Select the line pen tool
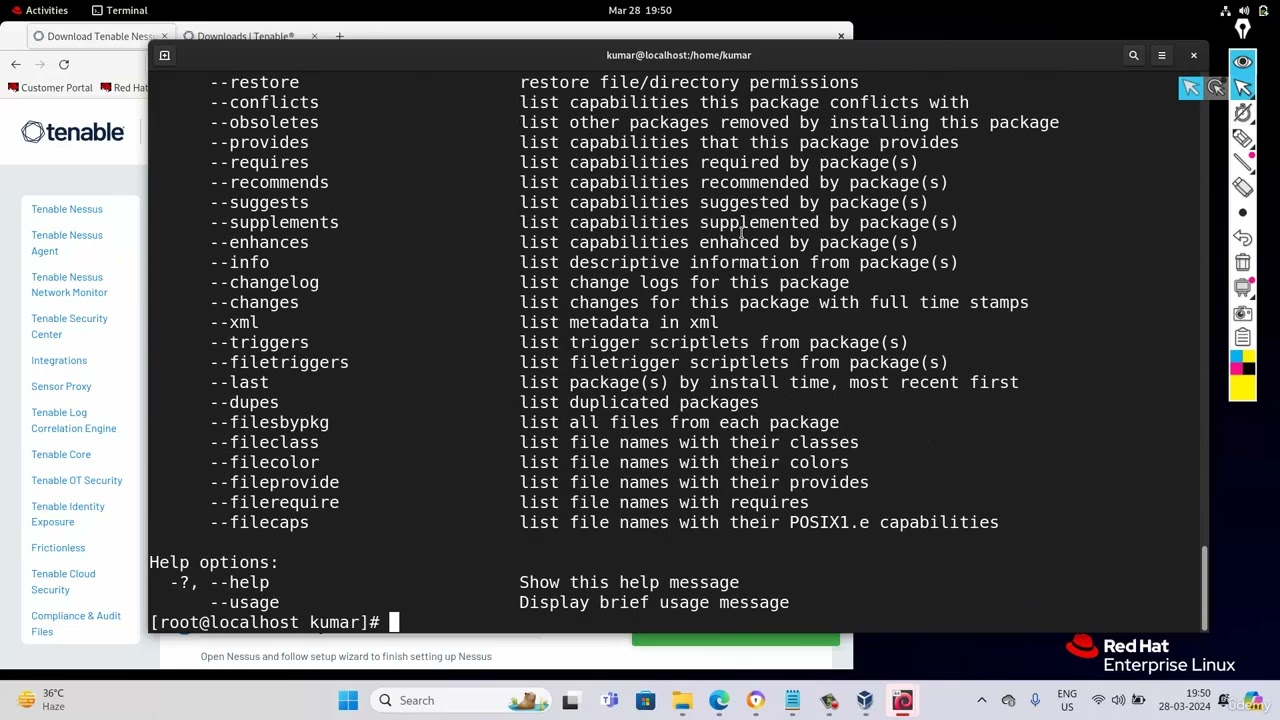The image size is (1280, 720). (x=1242, y=163)
